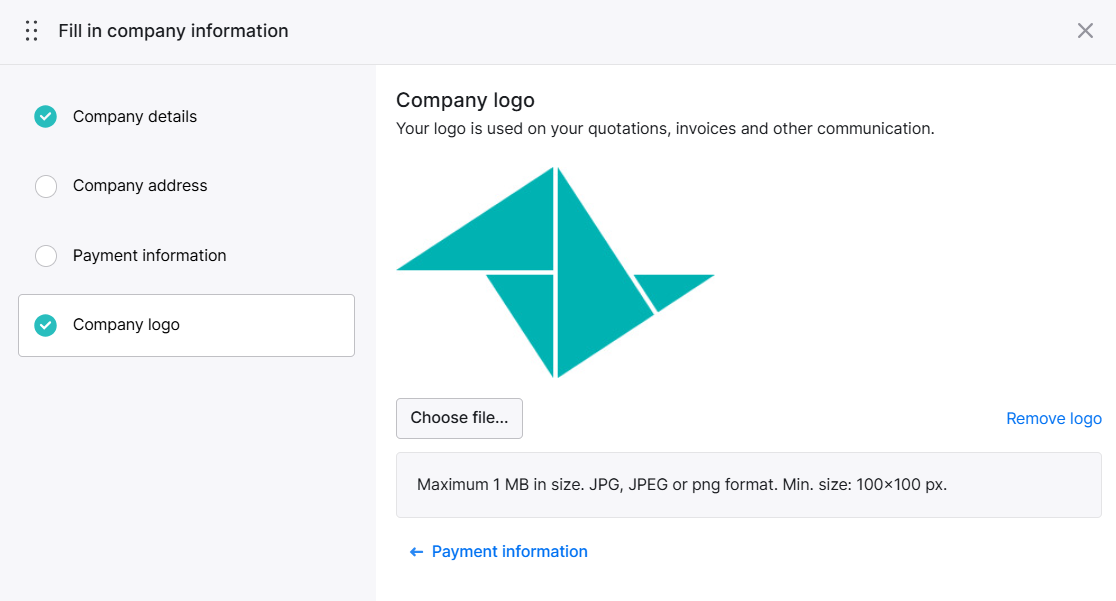
Task: Click the Company details completed checkmark
Action: click(x=46, y=117)
